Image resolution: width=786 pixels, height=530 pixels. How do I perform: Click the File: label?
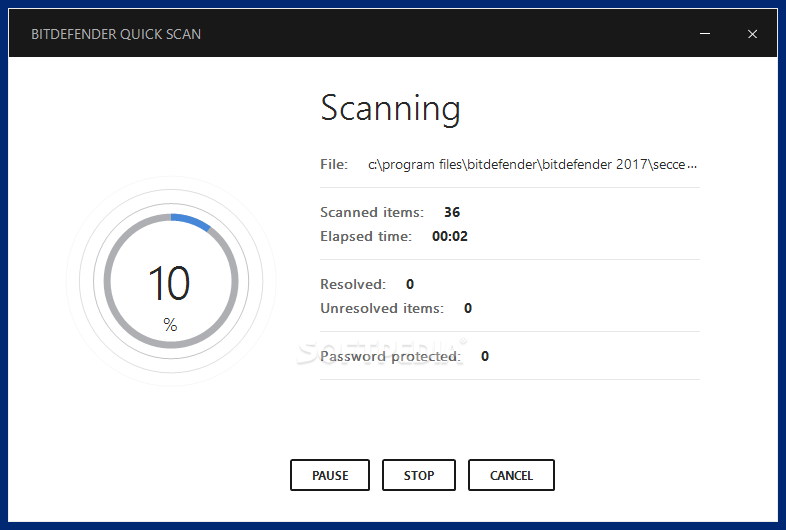(334, 164)
